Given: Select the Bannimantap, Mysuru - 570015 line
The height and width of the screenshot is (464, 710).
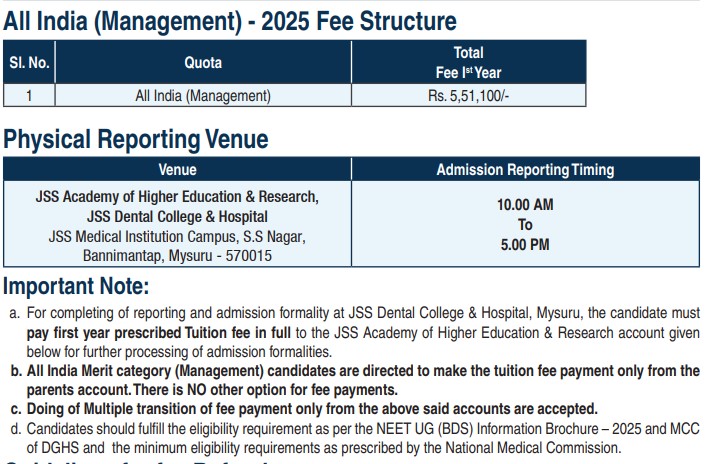Looking at the screenshot, I should [177, 256].
